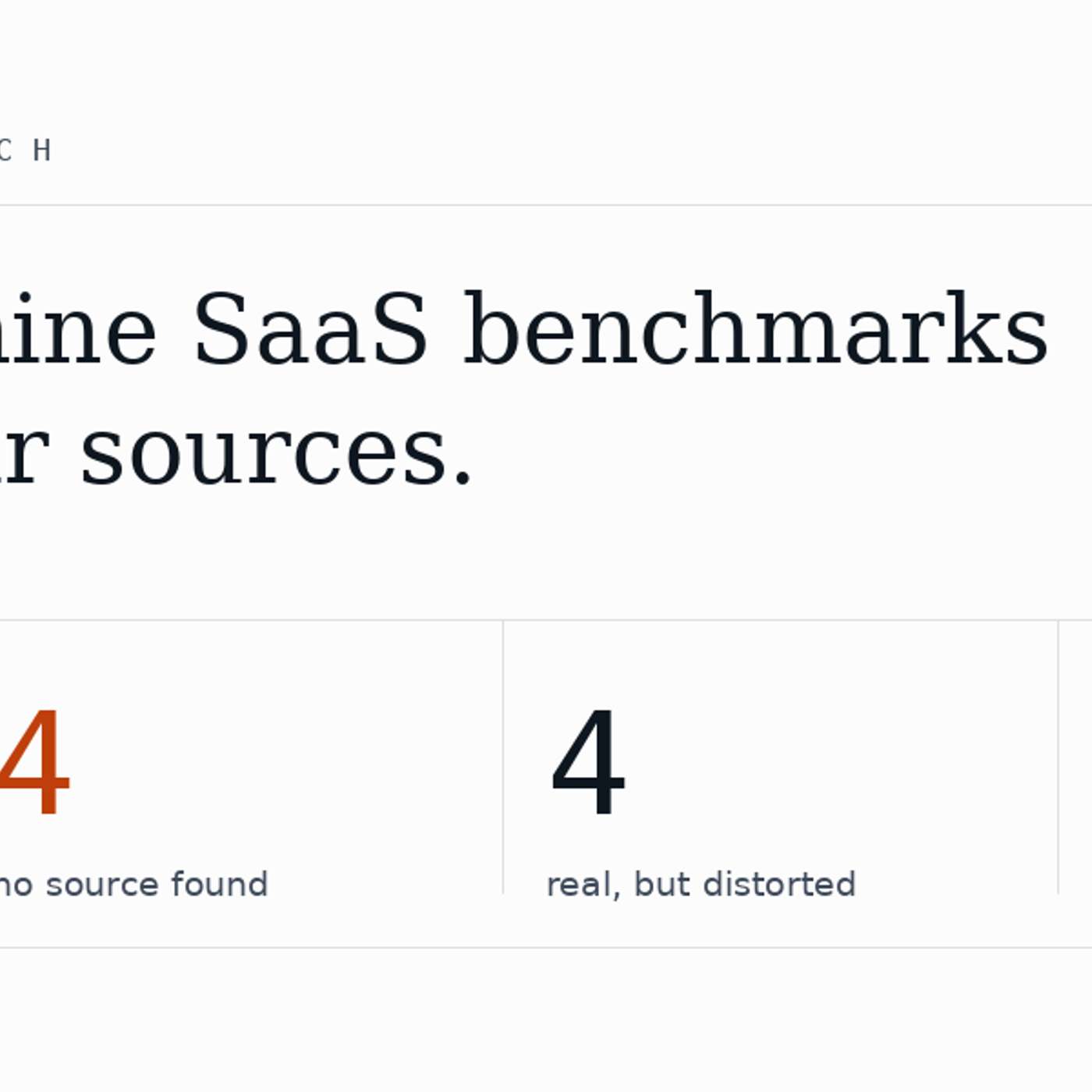Image resolution: width=1092 pixels, height=1092 pixels.
Task: Click the word "source" in the stat label
Action: (101, 886)
